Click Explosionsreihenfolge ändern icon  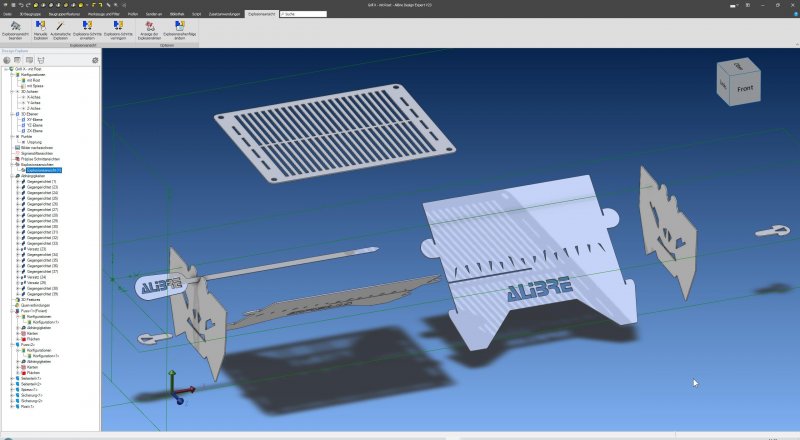(x=180, y=26)
